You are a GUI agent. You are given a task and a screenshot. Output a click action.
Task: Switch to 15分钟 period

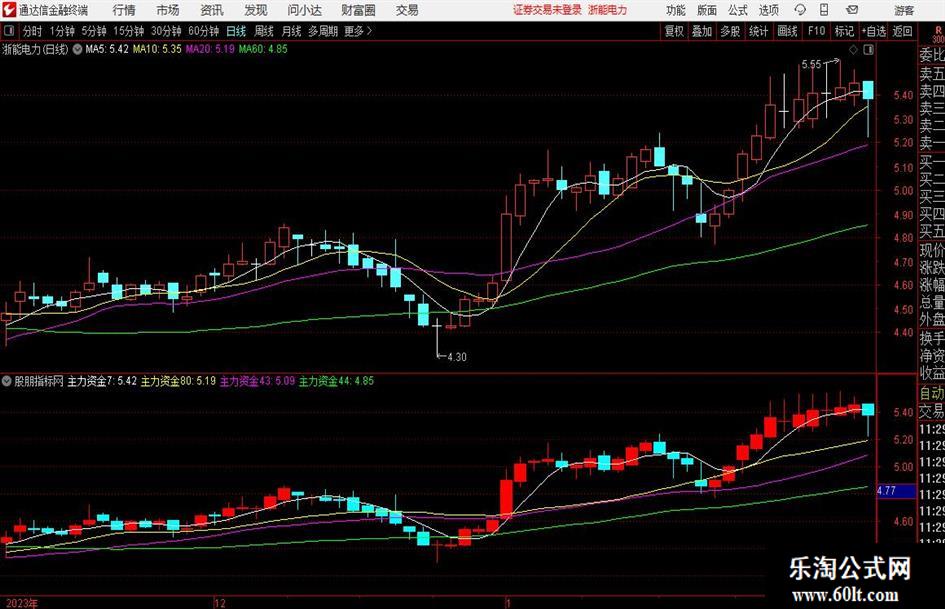click(128, 31)
